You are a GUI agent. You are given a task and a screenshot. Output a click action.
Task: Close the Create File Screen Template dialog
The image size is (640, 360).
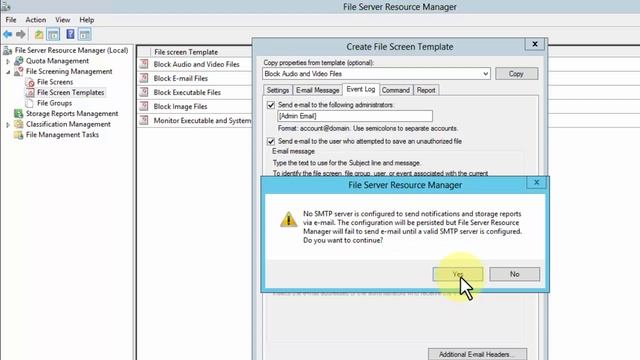(535, 44)
